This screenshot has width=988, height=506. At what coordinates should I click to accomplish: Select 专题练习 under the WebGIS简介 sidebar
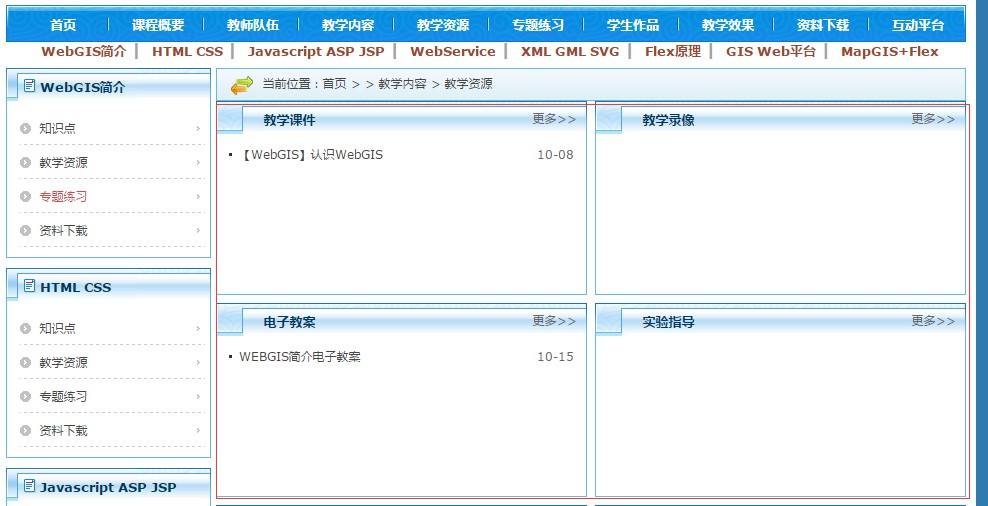click(x=63, y=196)
